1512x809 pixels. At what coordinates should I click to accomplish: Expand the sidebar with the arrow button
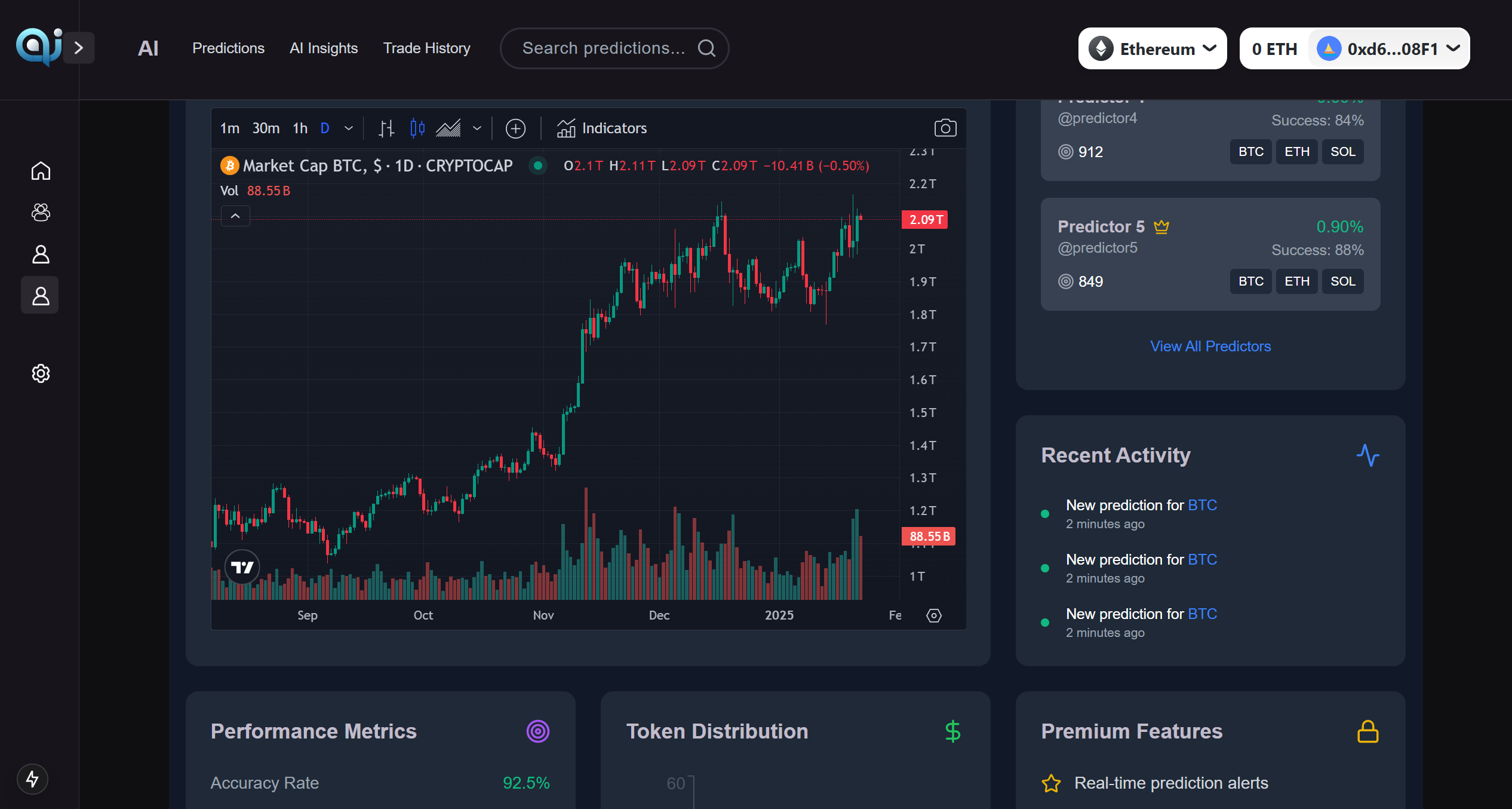79,48
